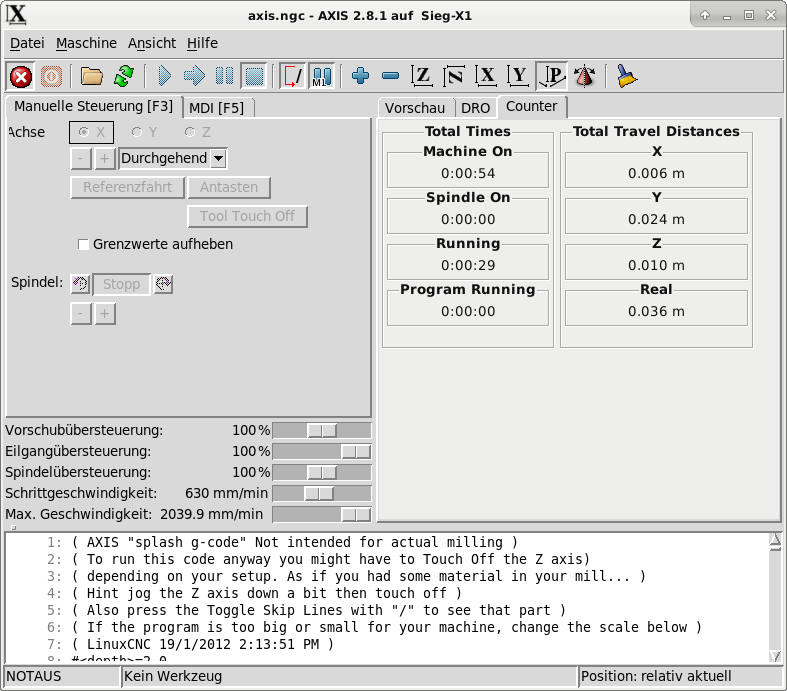Zoom out the preview with minus icon
The image size is (787, 691).
pyautogui.click(x=390, y=76)
